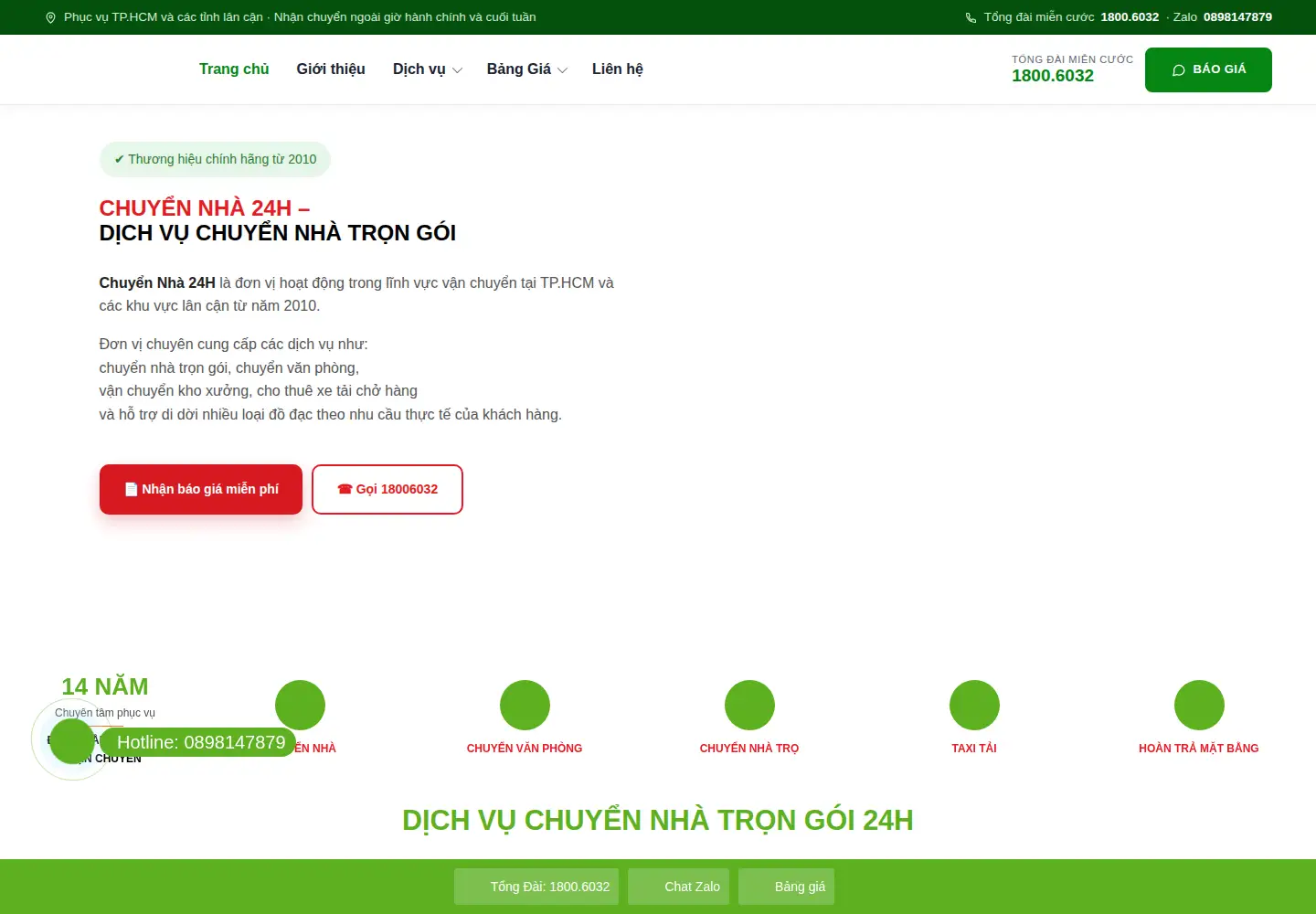Click the Tổng Đài: 1800.6032 bottom button
The width and height of the screenshot is (1316, 914).
pos(536,887)
